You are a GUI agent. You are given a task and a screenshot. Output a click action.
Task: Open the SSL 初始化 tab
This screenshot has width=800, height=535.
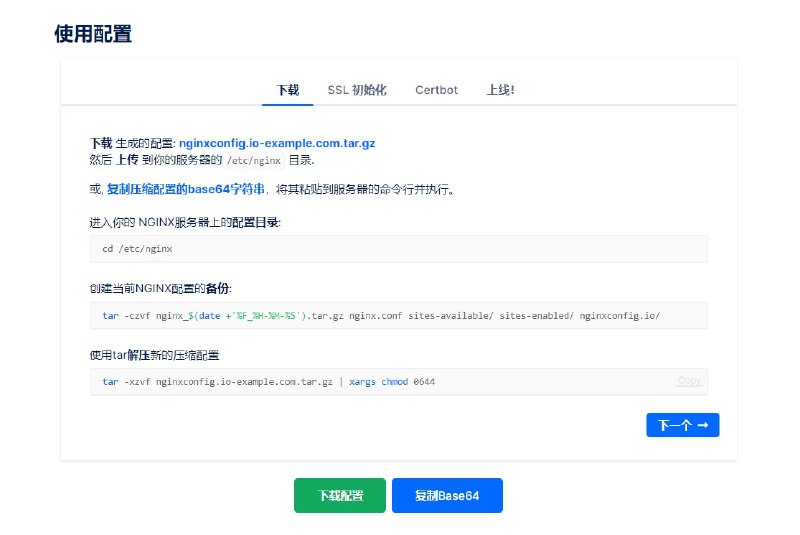357,90
